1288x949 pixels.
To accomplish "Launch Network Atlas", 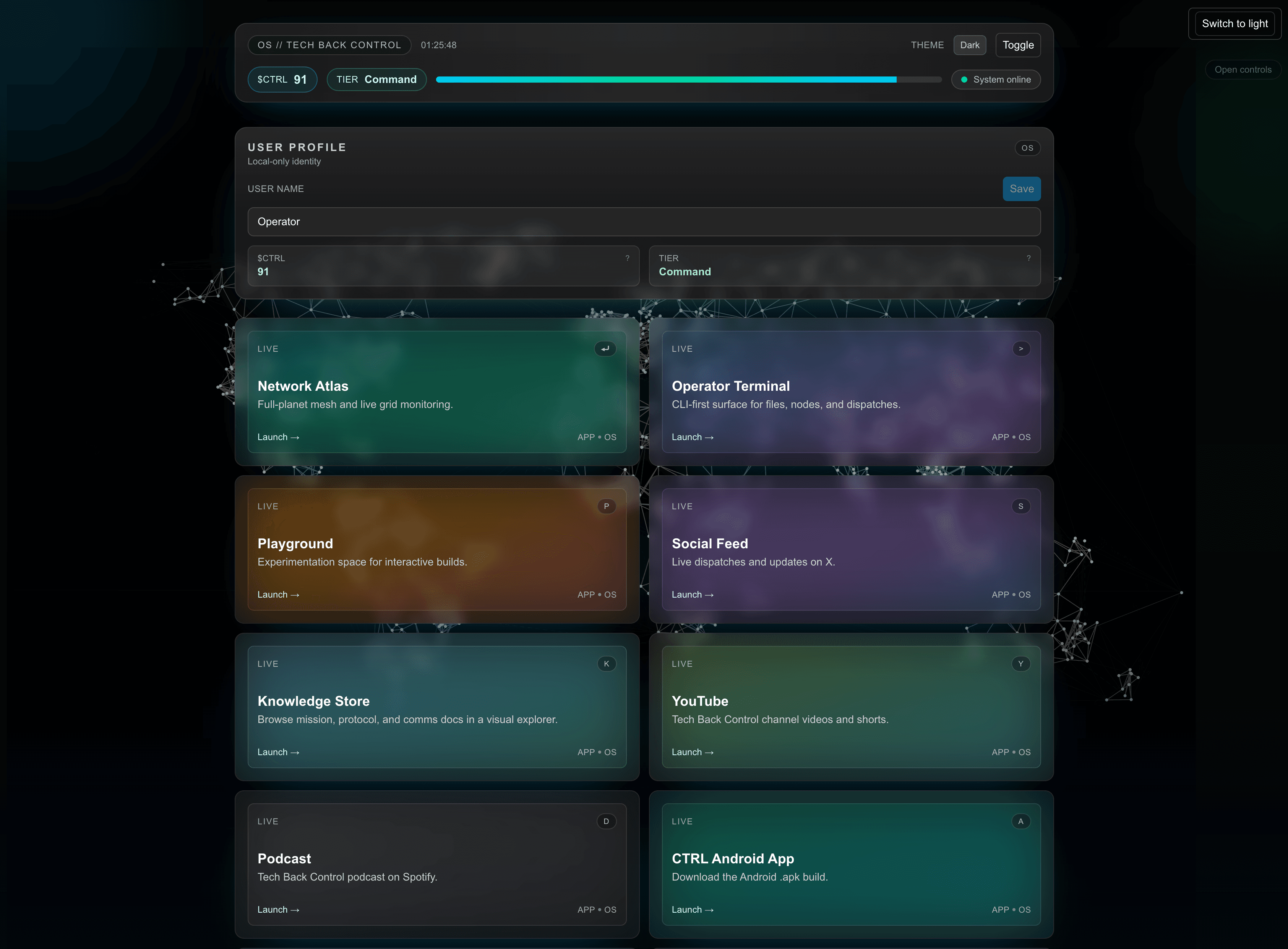I will [279, 437].
